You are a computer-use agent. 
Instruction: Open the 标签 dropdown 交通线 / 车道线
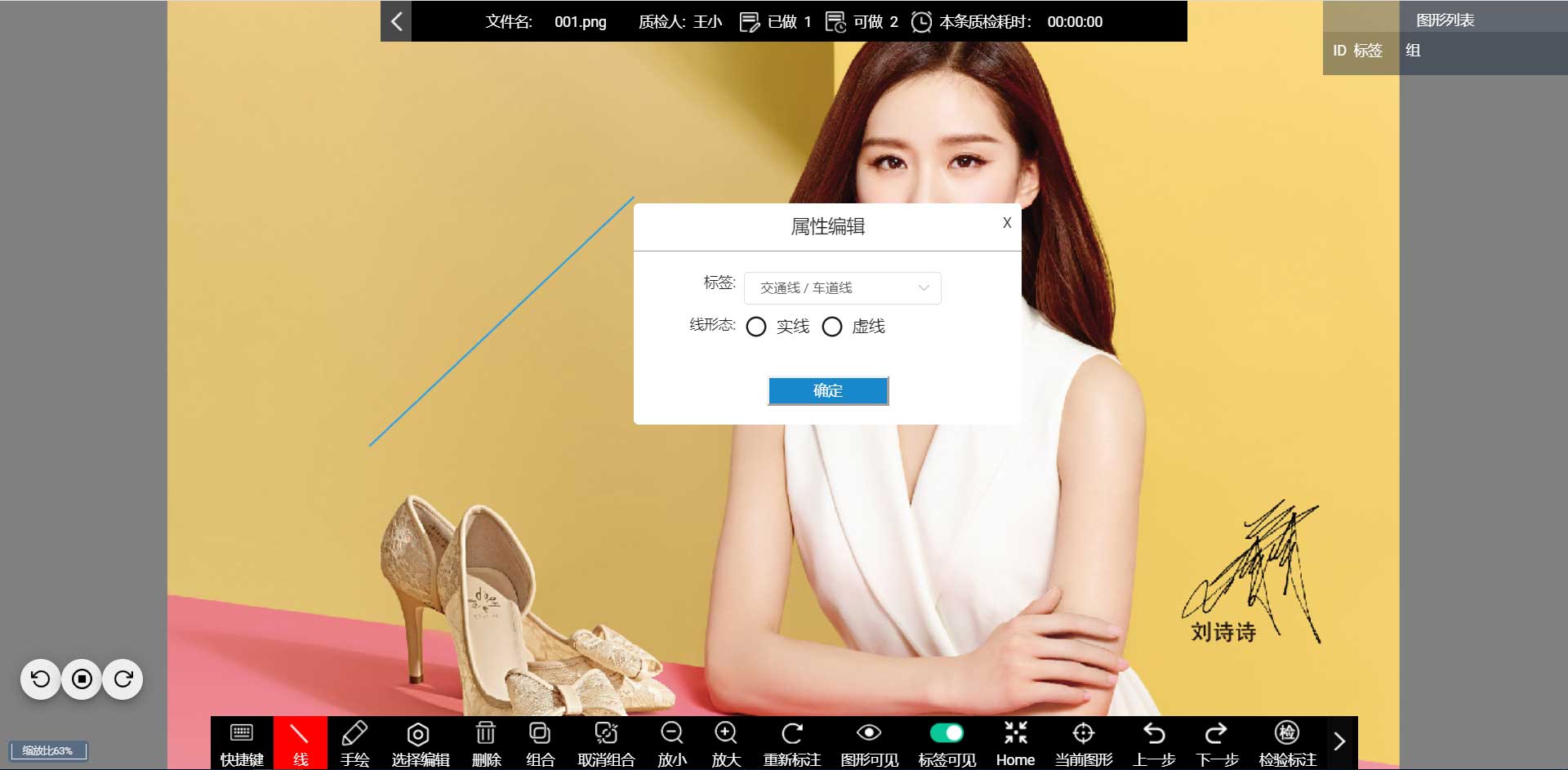tap(843, 288)
